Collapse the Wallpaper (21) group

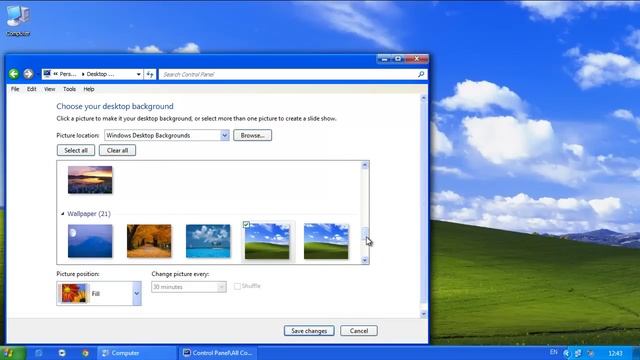pyautogui.click(x=62, y=213)
